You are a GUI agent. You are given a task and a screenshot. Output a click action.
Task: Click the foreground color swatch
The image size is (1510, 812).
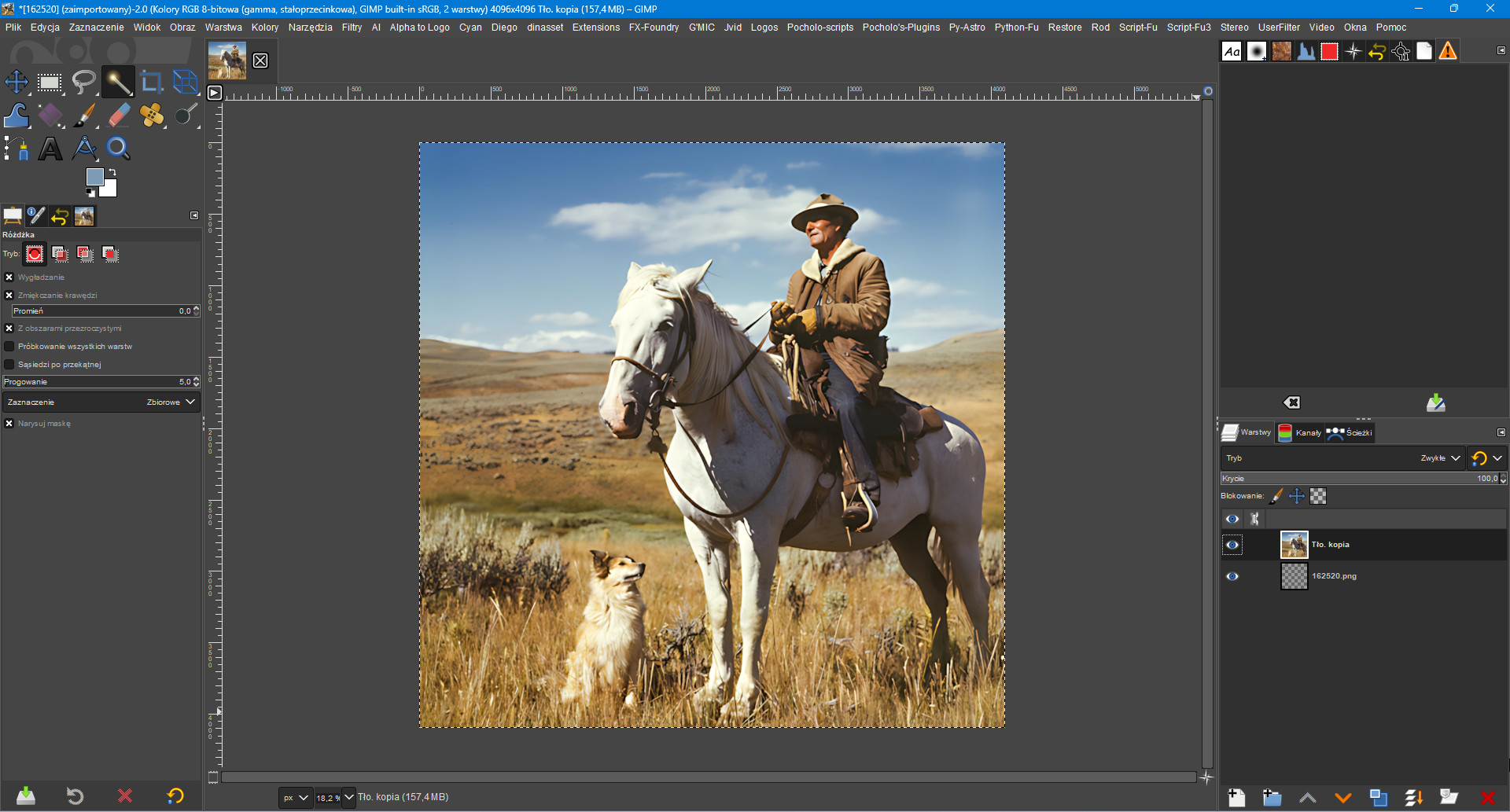94,177
